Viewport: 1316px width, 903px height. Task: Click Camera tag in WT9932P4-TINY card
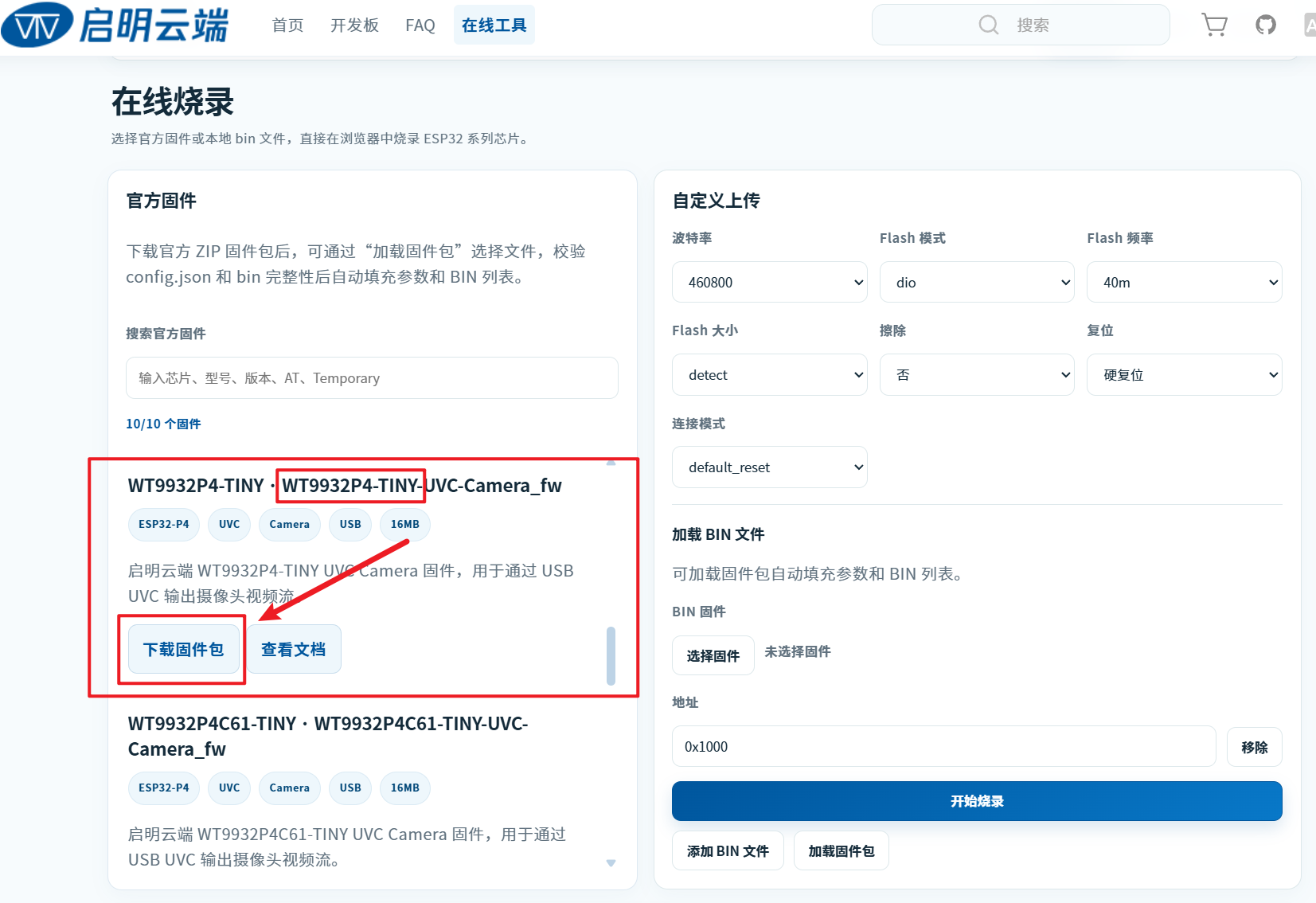(289, 524)
